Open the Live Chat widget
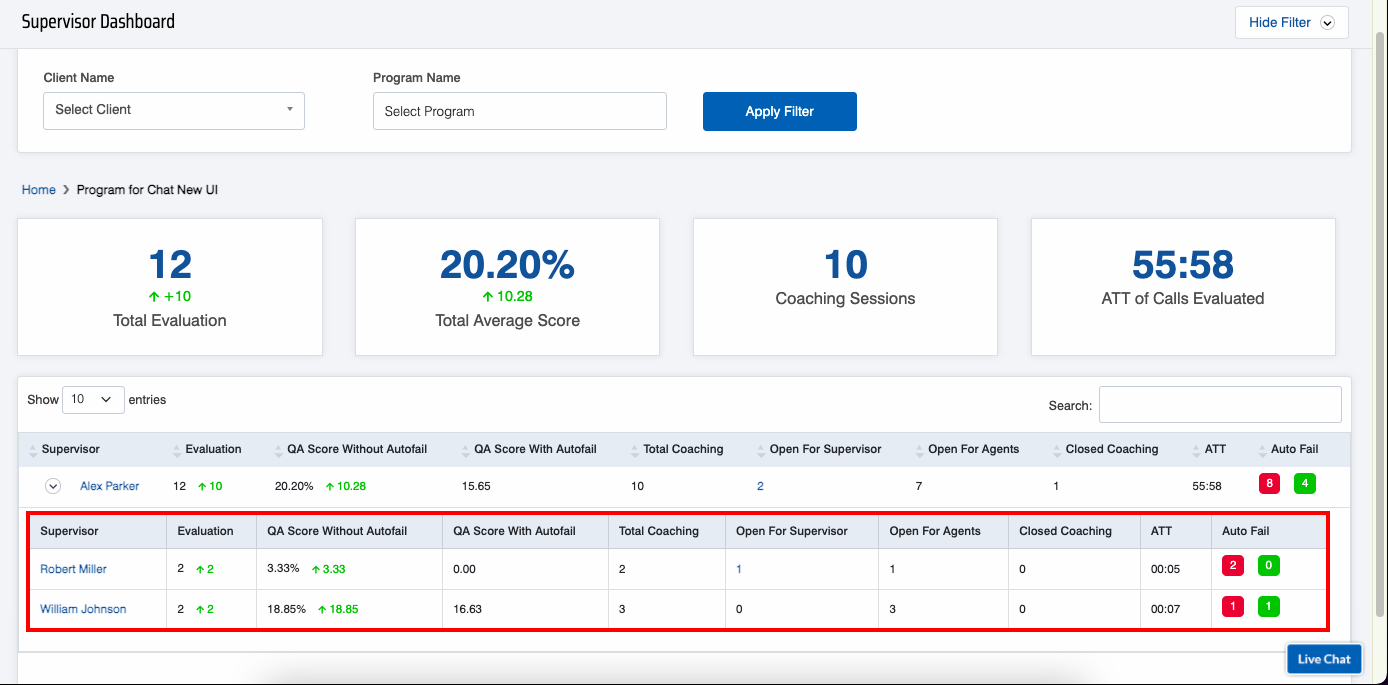Screen dimensions: 1388x685 (1323, 659)
